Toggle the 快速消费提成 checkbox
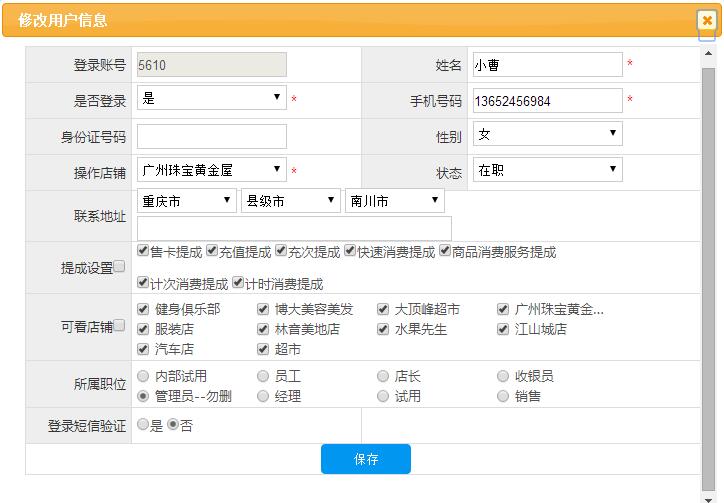Image resolution: width=724 pixels, height=503 pixels. point(349,251)
